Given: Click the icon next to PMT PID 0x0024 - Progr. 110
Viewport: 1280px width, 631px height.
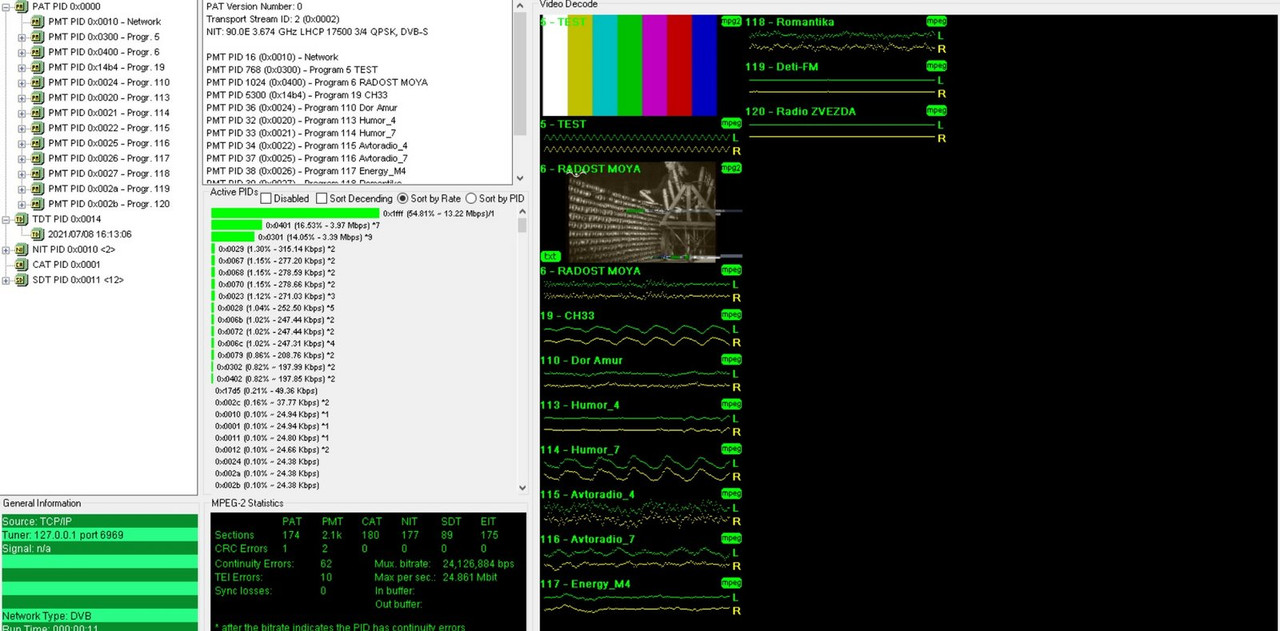Looking at the screenshot, I should pyautogui.click(x=38, y=82).
